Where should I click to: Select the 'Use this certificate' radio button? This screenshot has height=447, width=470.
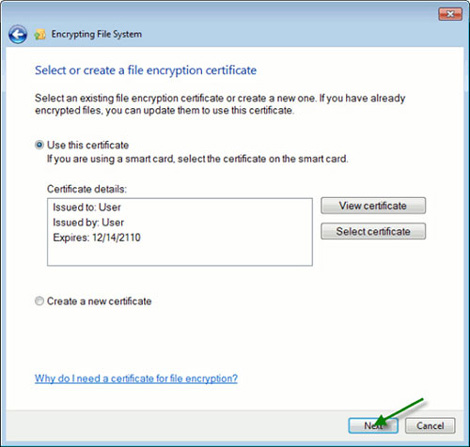tap(39, 145)
